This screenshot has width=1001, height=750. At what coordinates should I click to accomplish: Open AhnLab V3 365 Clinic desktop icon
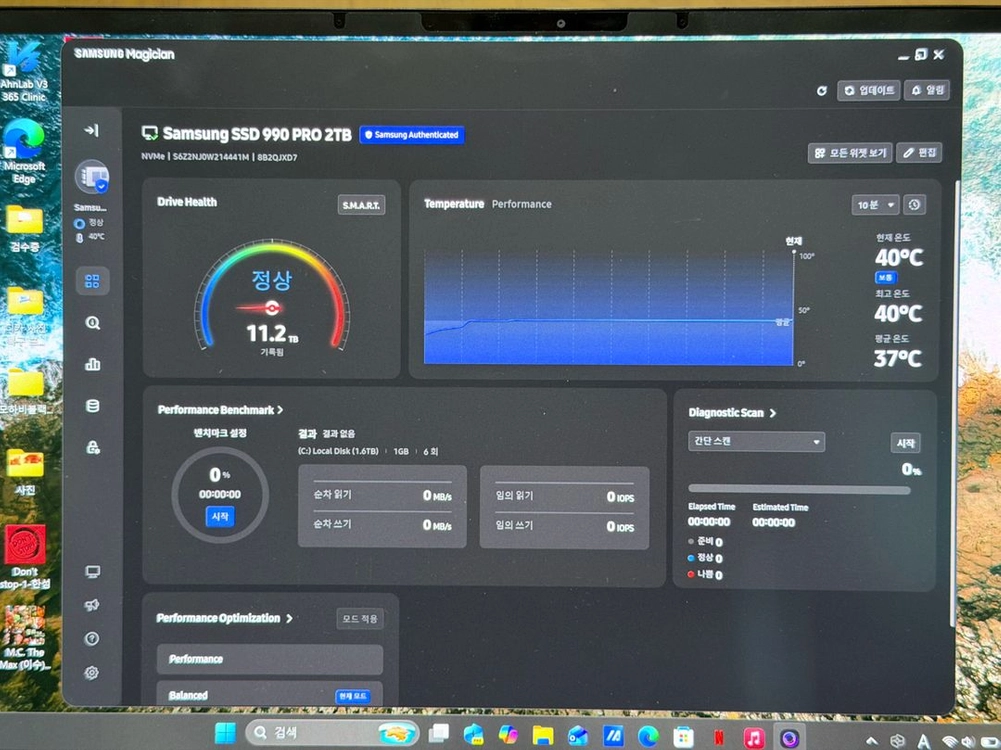(x=24, y=73)
